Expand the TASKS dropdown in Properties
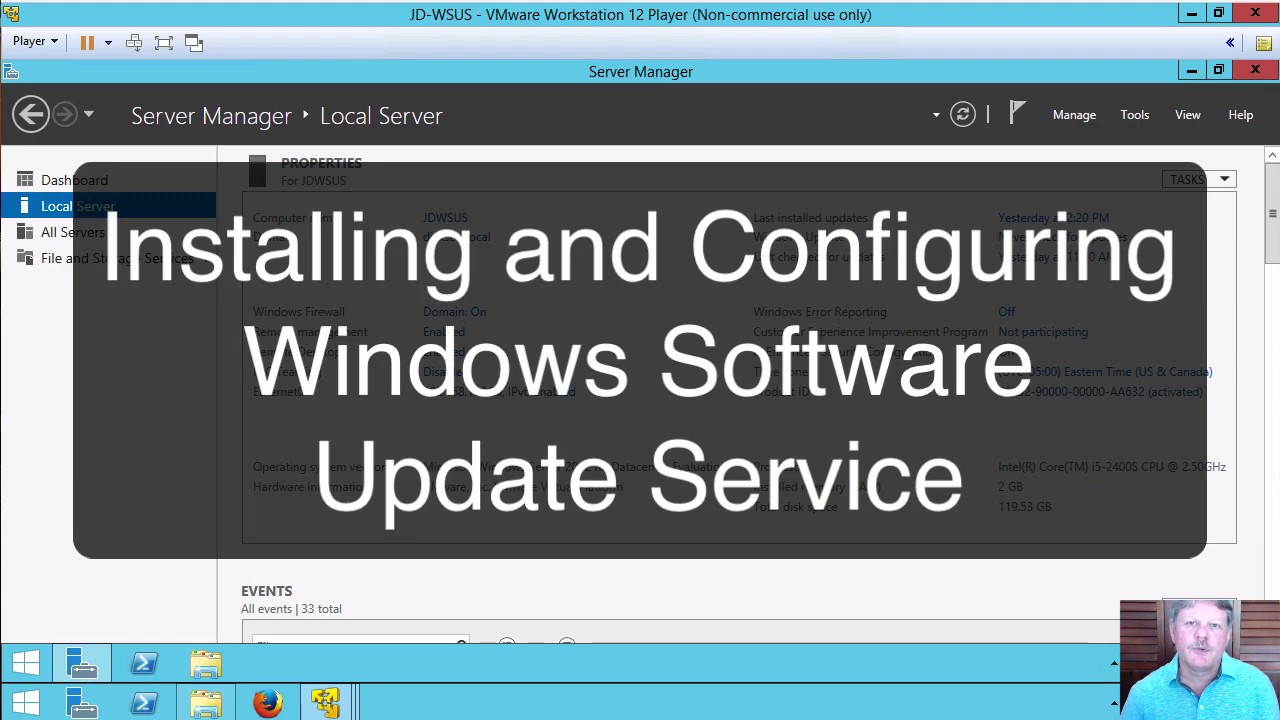This screenshot has width=1280, height=720. (x=1201, y=179)
